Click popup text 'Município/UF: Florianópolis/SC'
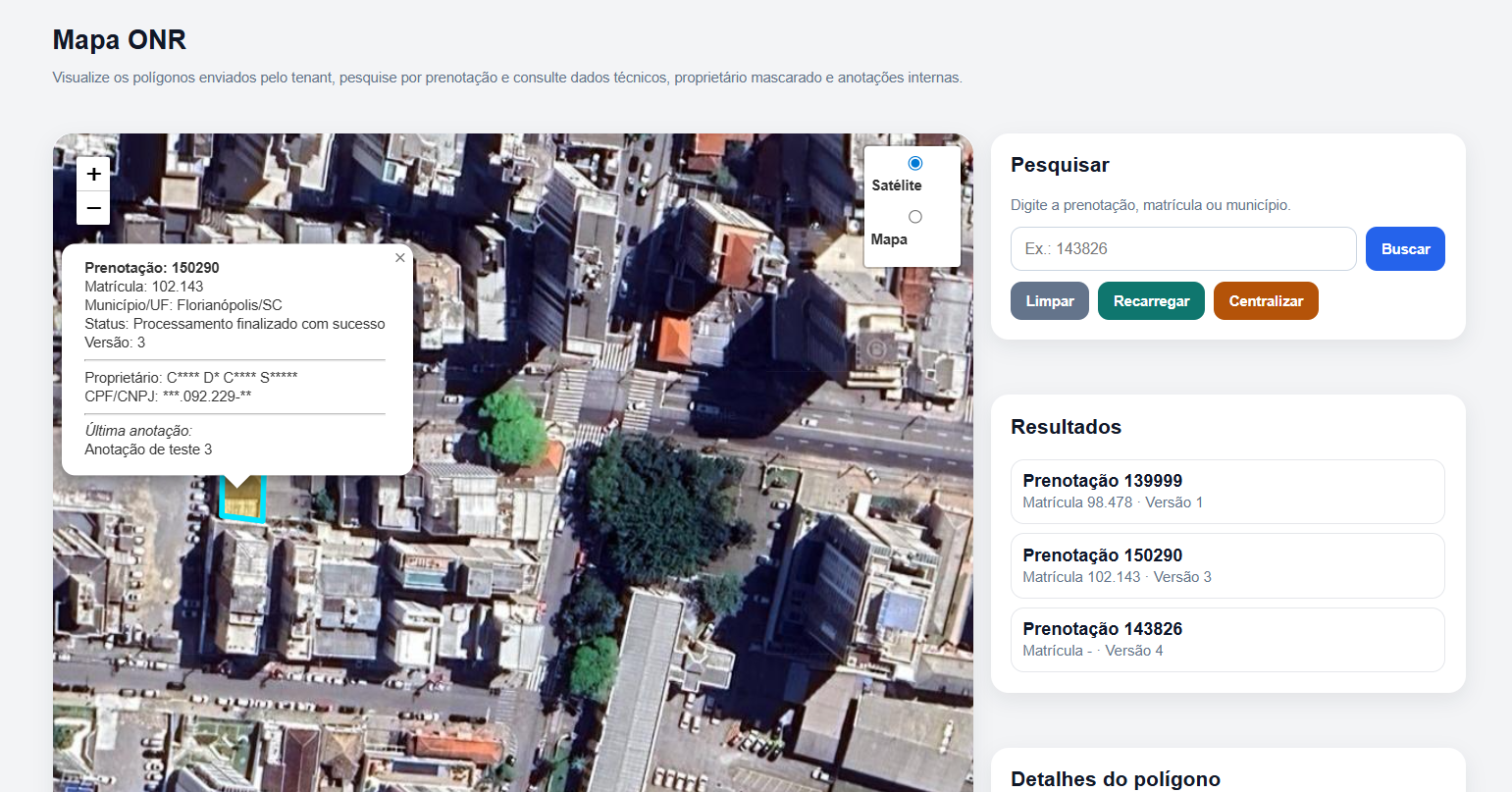Screen dimensions: 1512x792 coord(183,305)
